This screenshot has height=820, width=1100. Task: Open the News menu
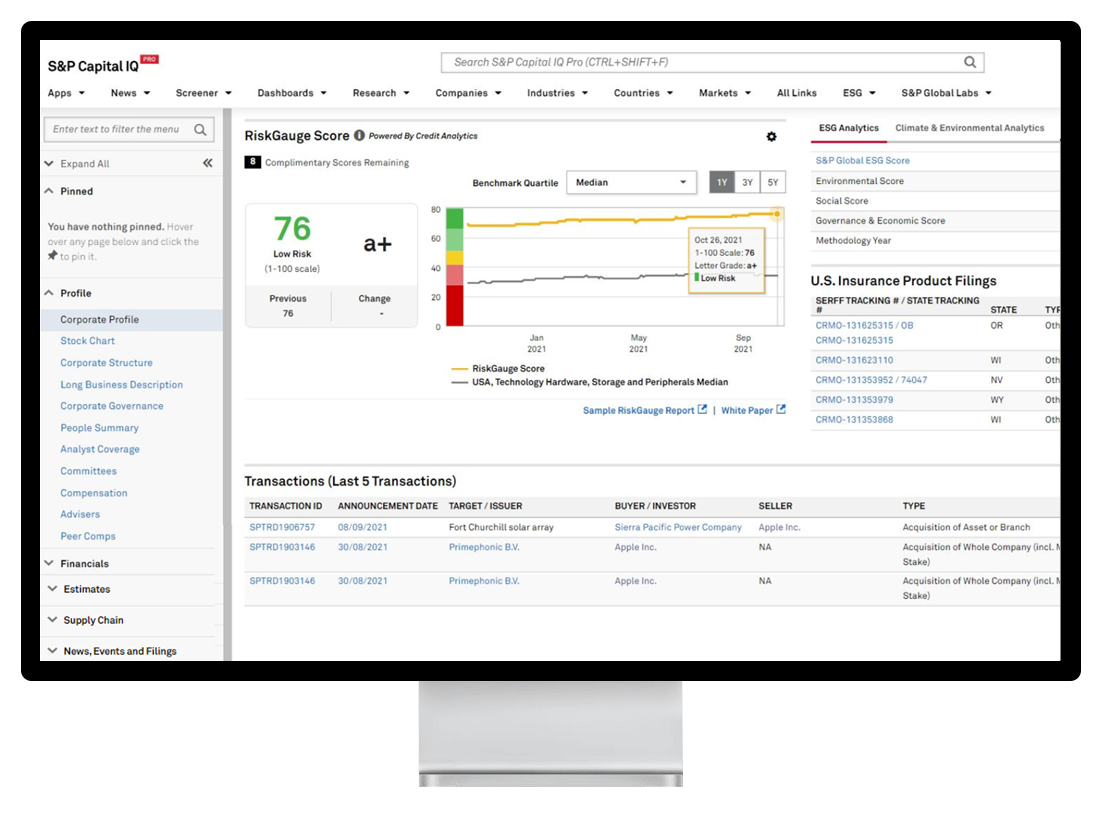pyautogui.click(x=130, y=93)
